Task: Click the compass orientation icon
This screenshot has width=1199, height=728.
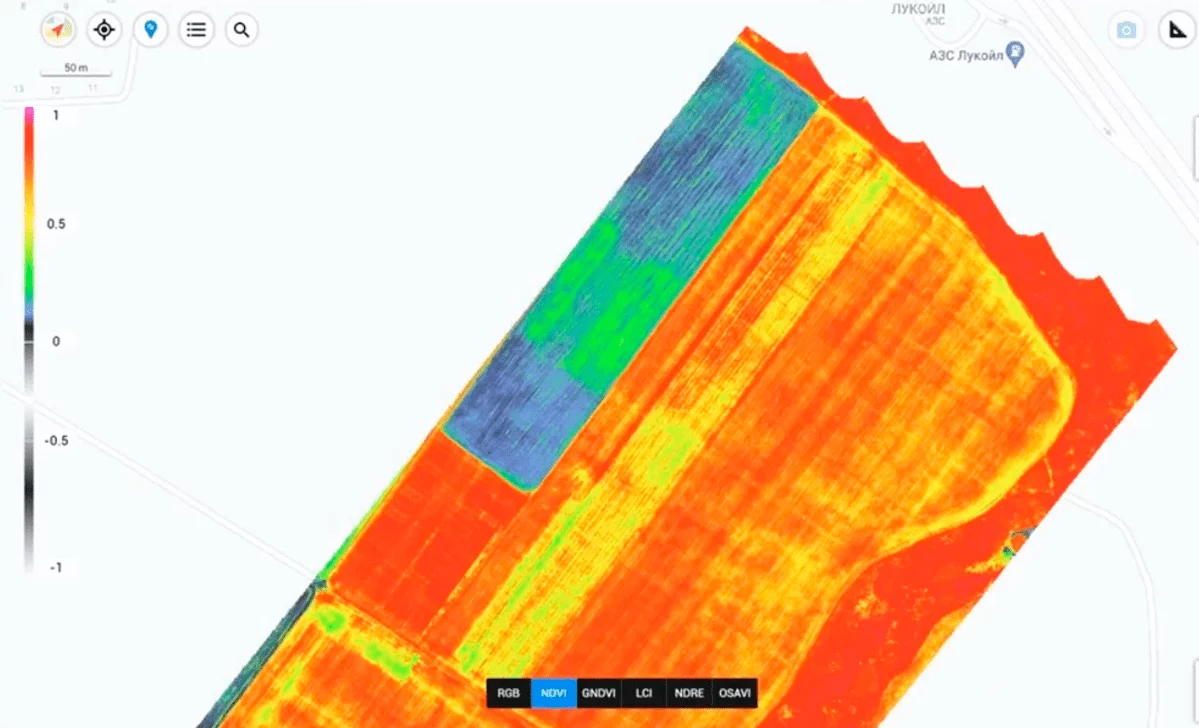Action: [x=58, y=30]
